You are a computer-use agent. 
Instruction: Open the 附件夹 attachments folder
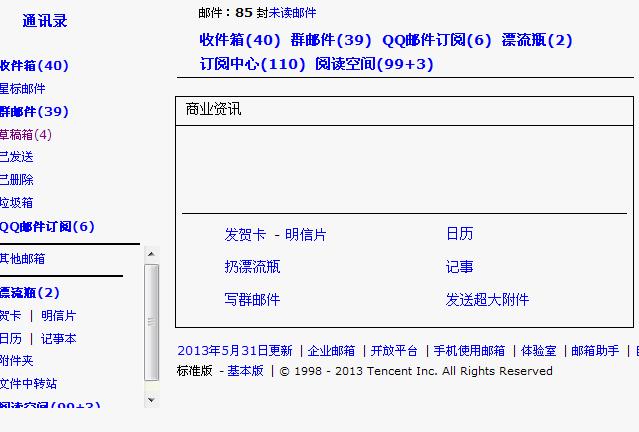16,361
